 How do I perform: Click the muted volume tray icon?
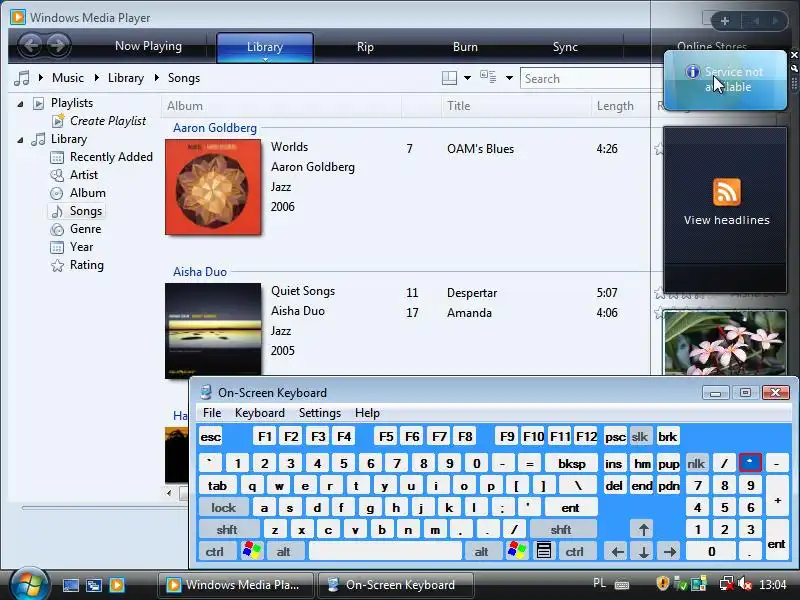click(744, 584)
